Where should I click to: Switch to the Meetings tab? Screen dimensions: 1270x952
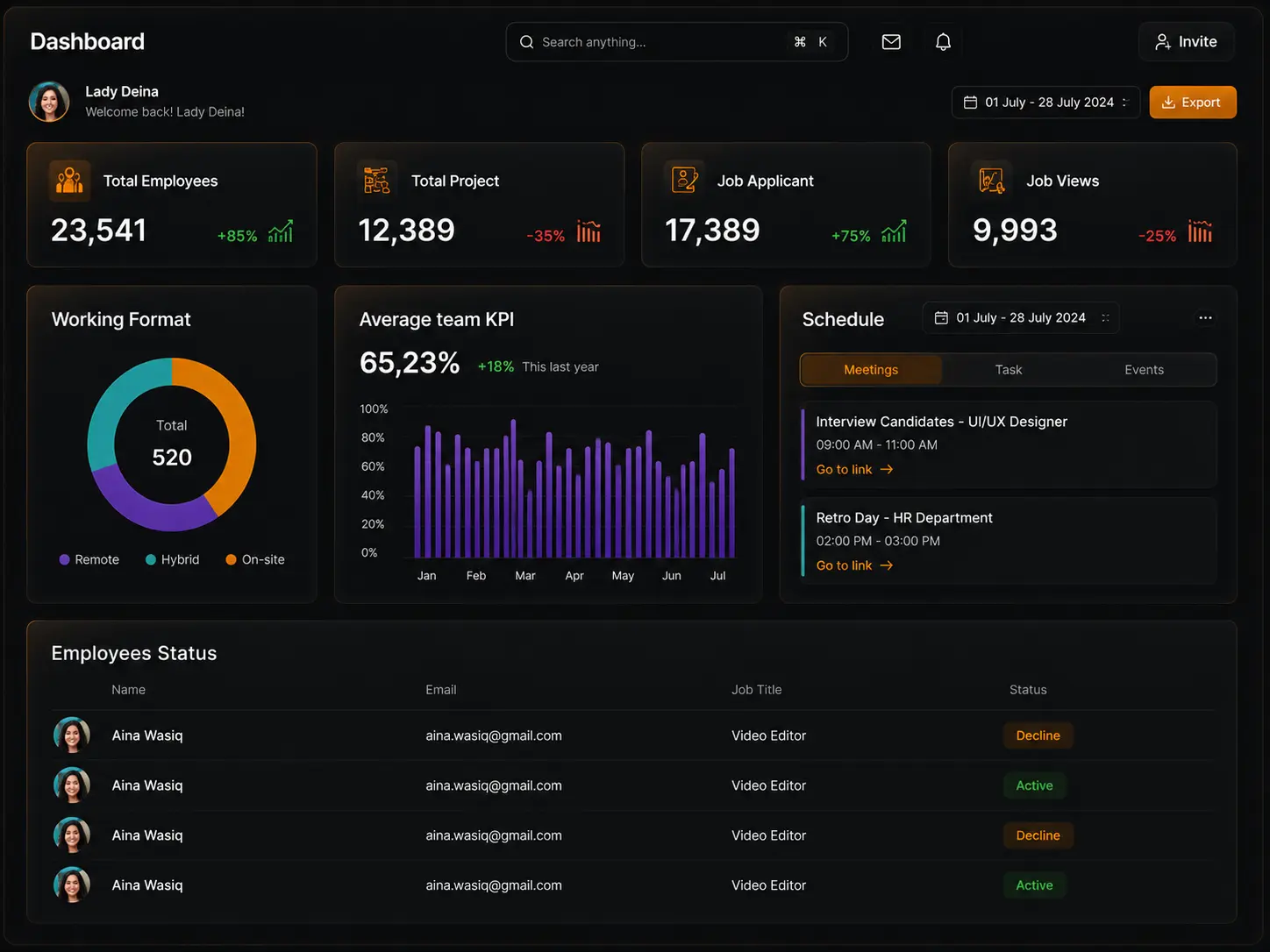871,370
